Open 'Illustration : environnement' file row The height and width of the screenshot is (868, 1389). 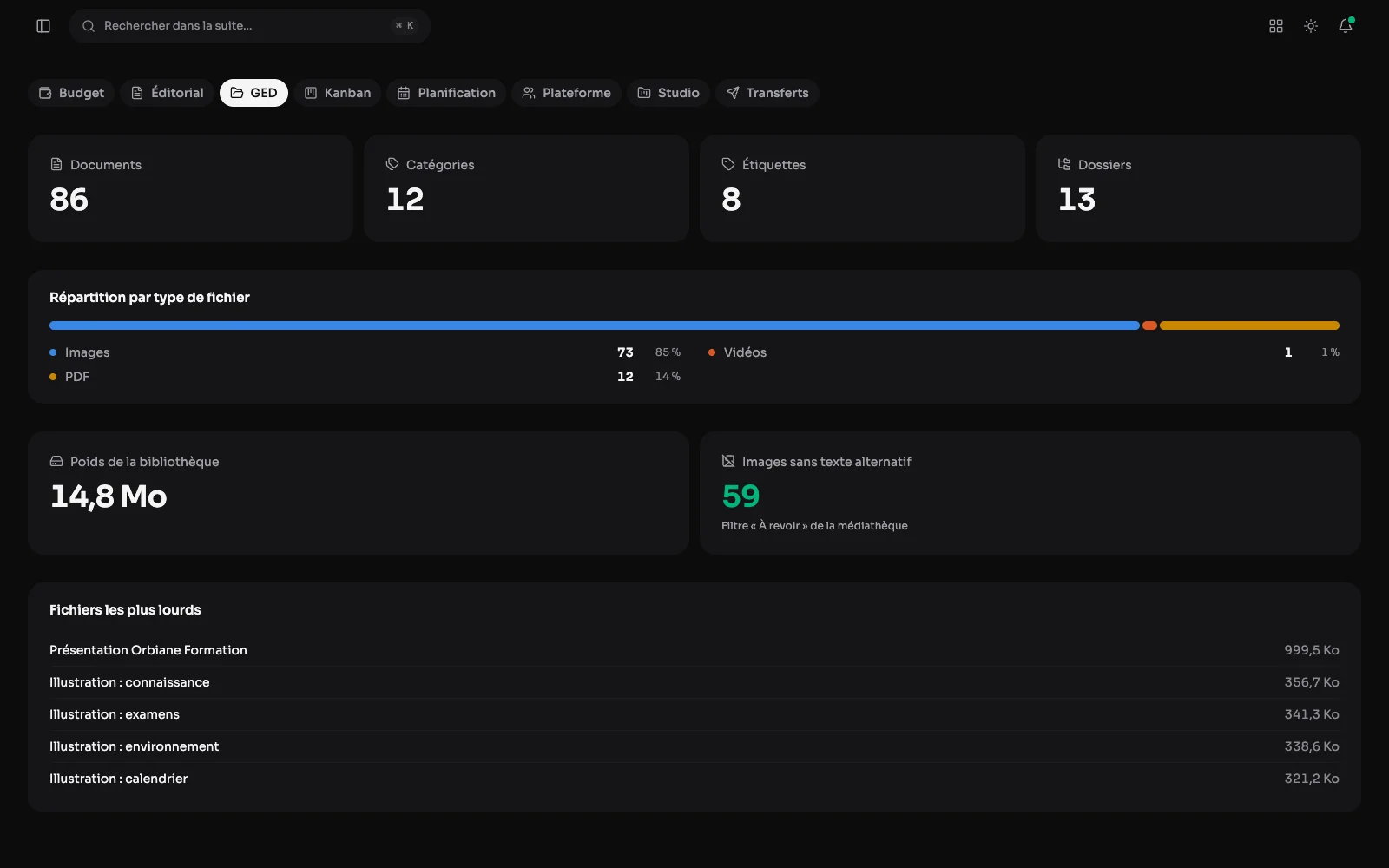click(694, 746)
